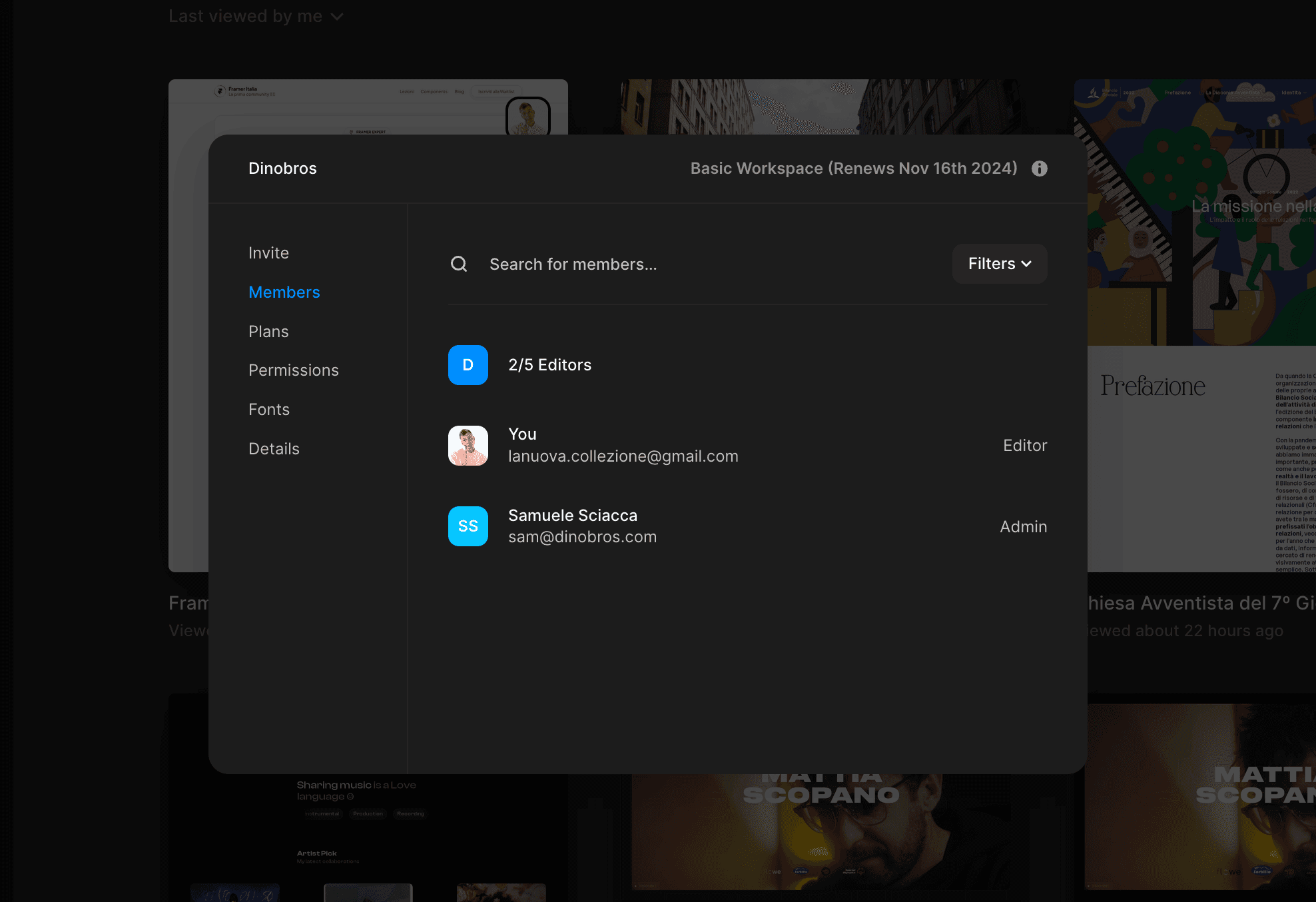The width and height of the screenshot is (1316, 902).
Task: Show the workspace Details section
Action: (x=274, y=449)
